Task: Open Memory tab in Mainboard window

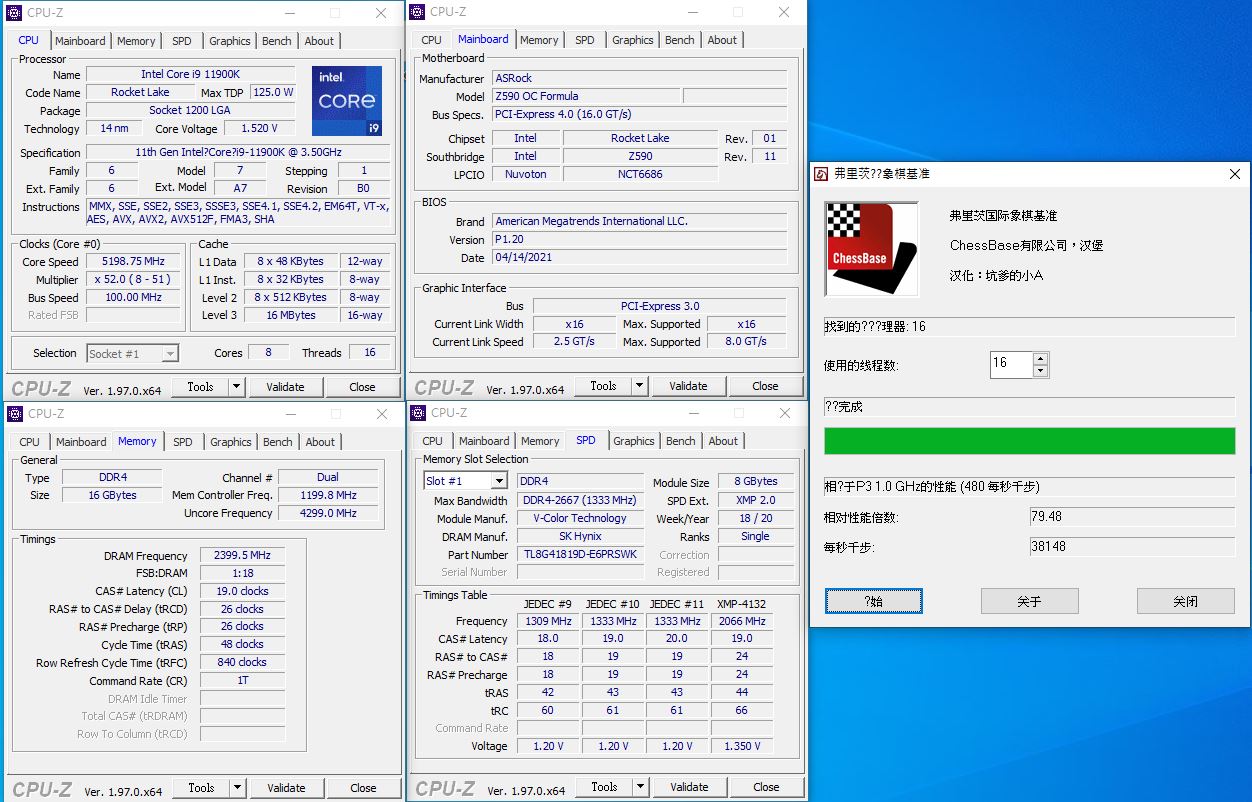Action: click(x=539, y=40)
